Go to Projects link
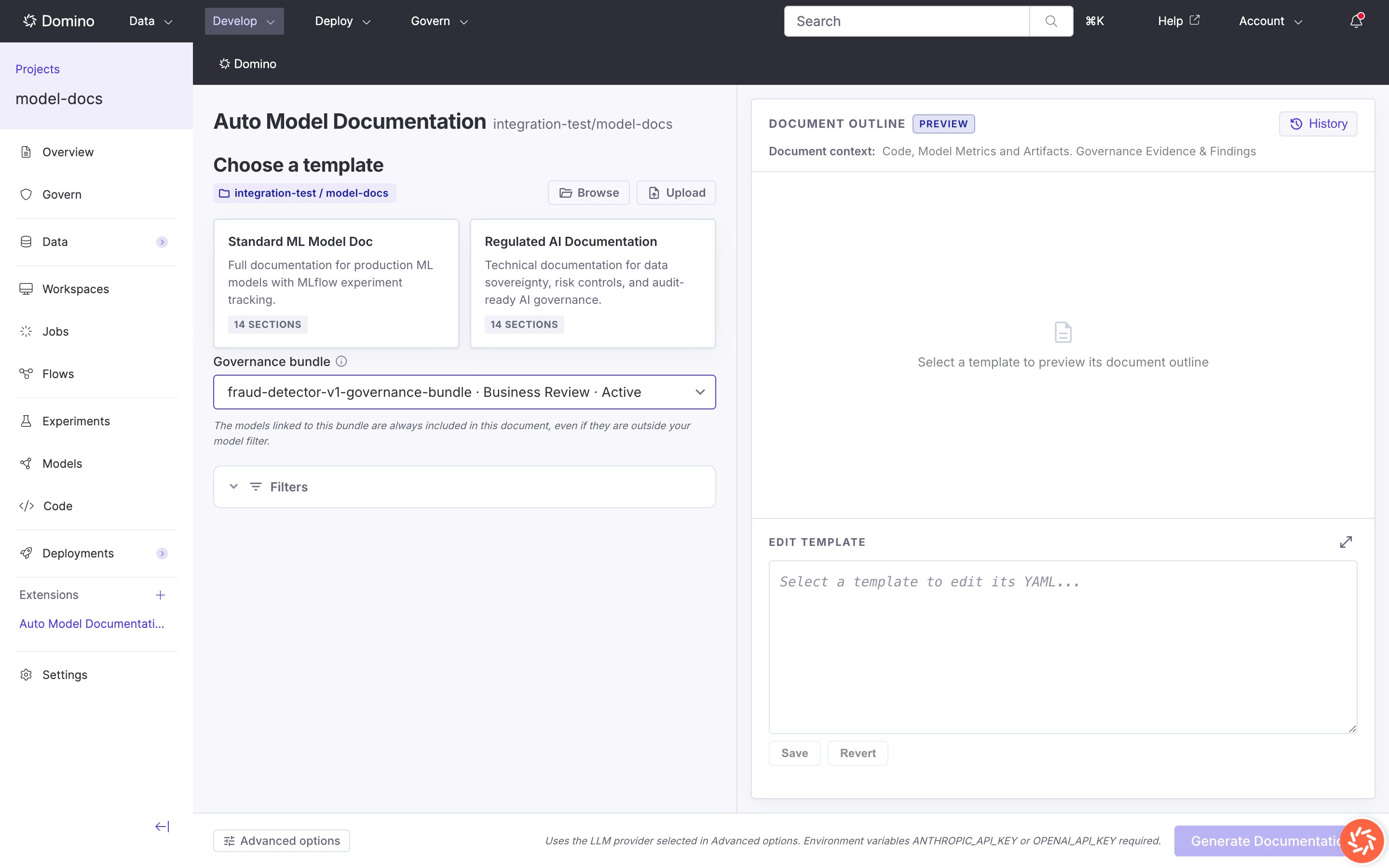 point(37,69)
